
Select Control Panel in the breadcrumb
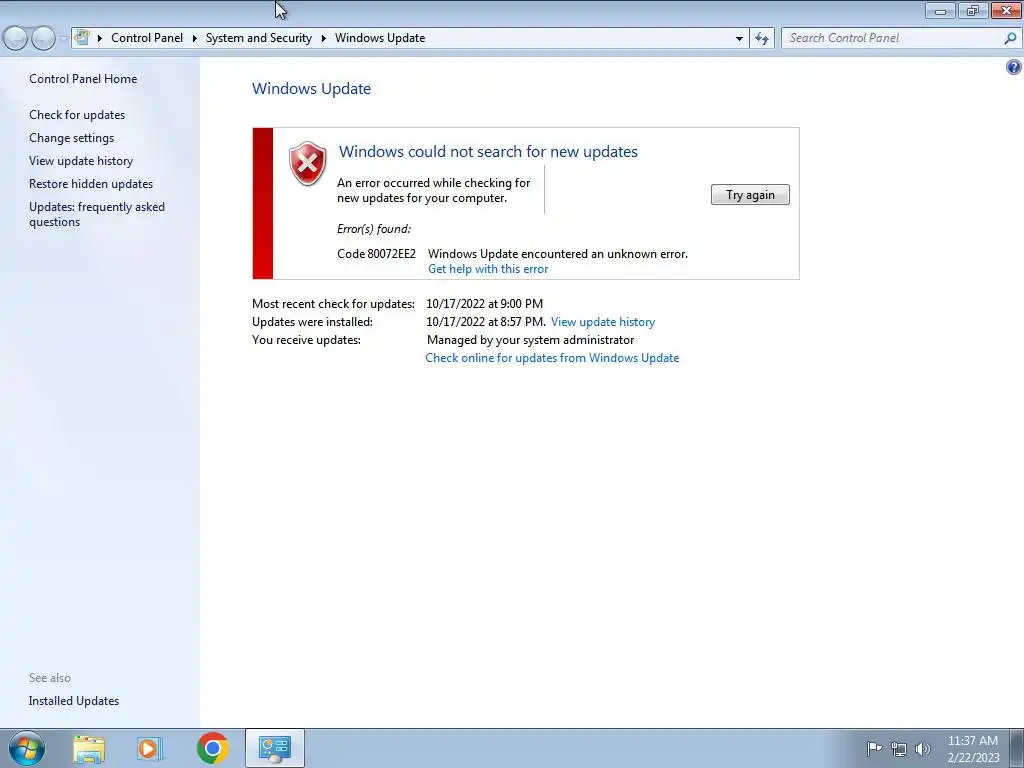(x=147, y=38)
